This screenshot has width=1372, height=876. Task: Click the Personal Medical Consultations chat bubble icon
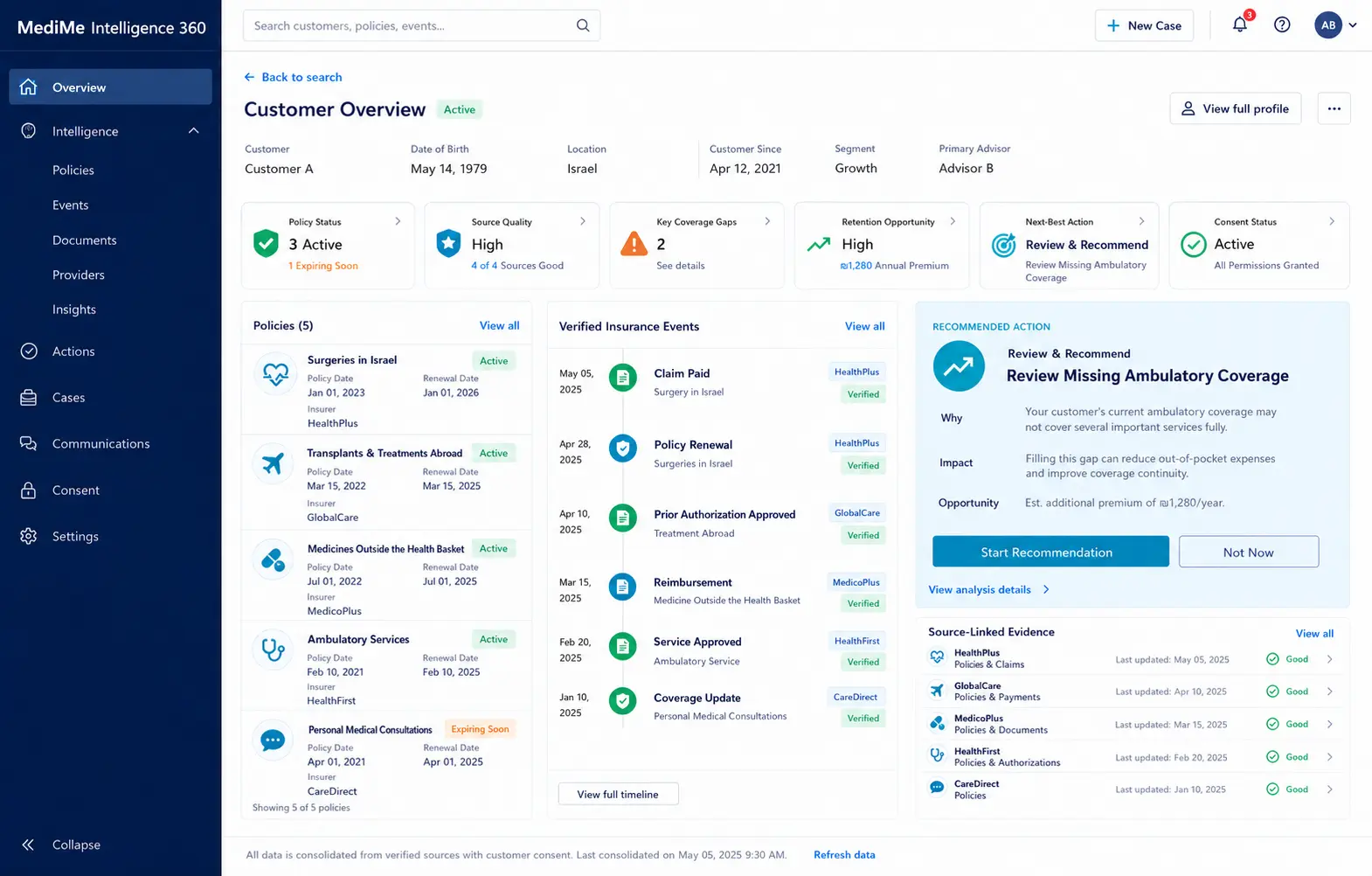coord(274,740)
